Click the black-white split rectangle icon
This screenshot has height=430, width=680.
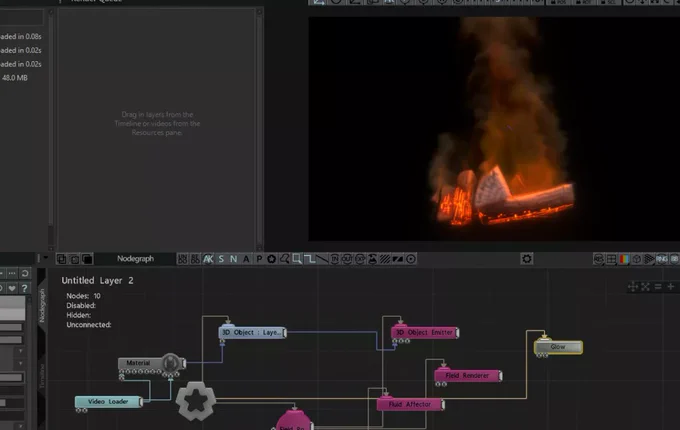[398, 259]
